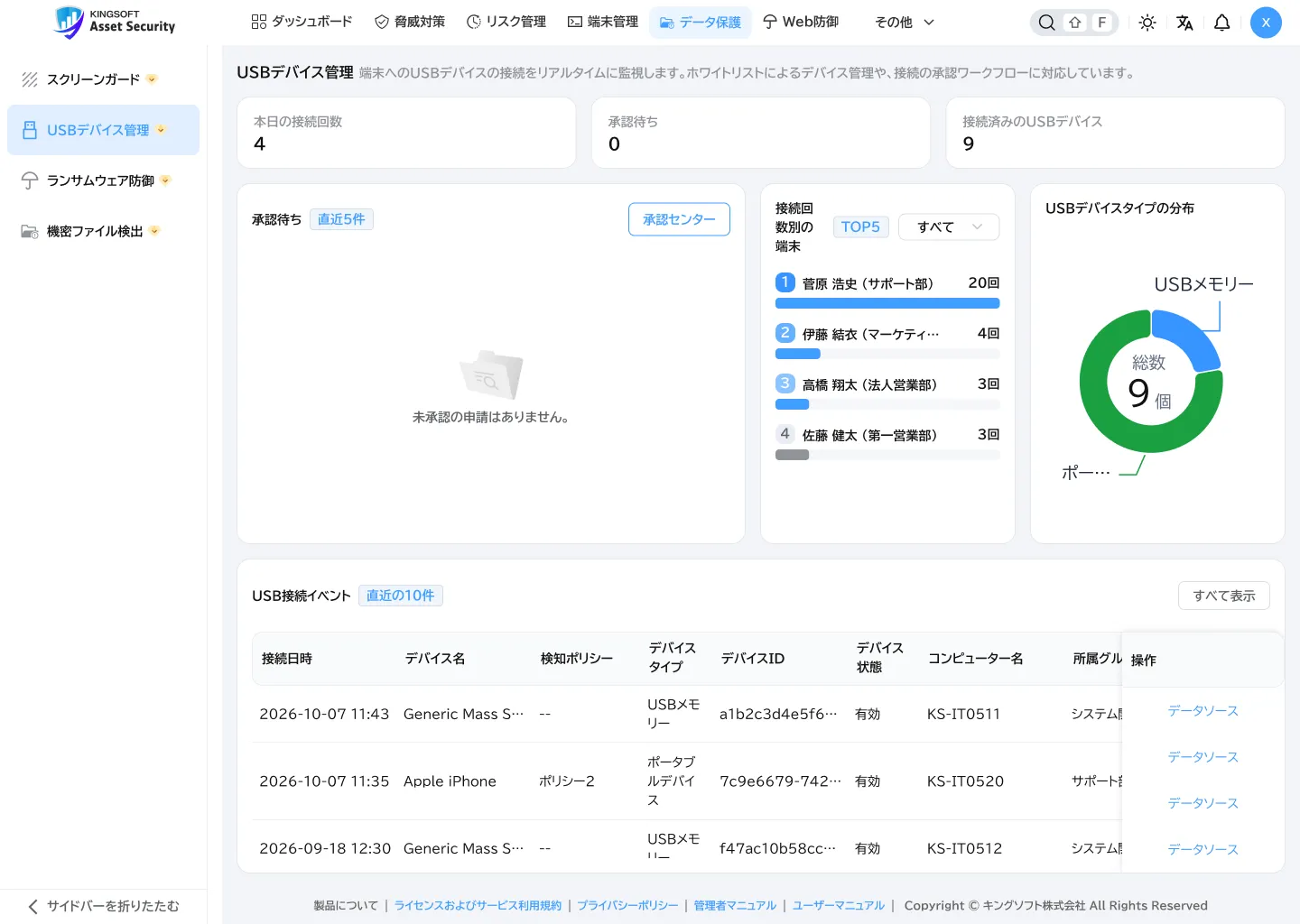Open スクリーンガード in the sidebar

coord(103,79)
